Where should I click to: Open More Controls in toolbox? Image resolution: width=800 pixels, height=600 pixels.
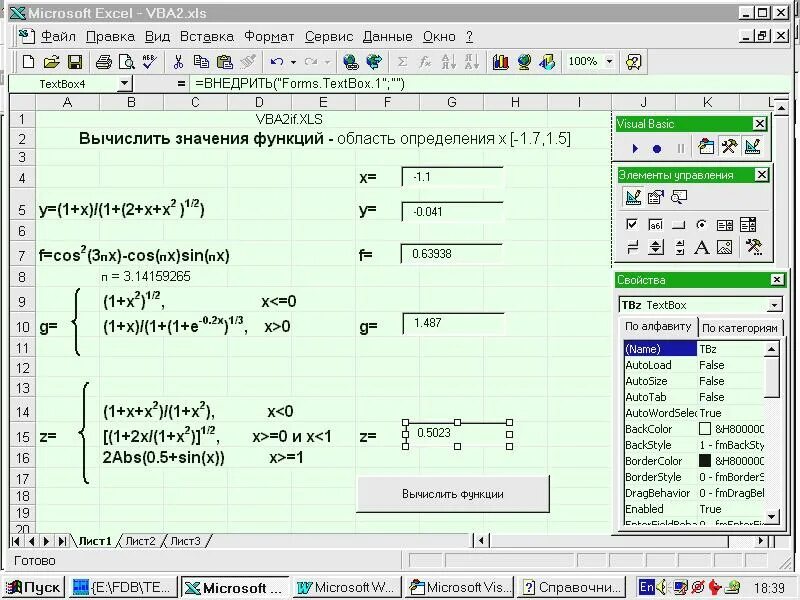(x=753, y=247)
